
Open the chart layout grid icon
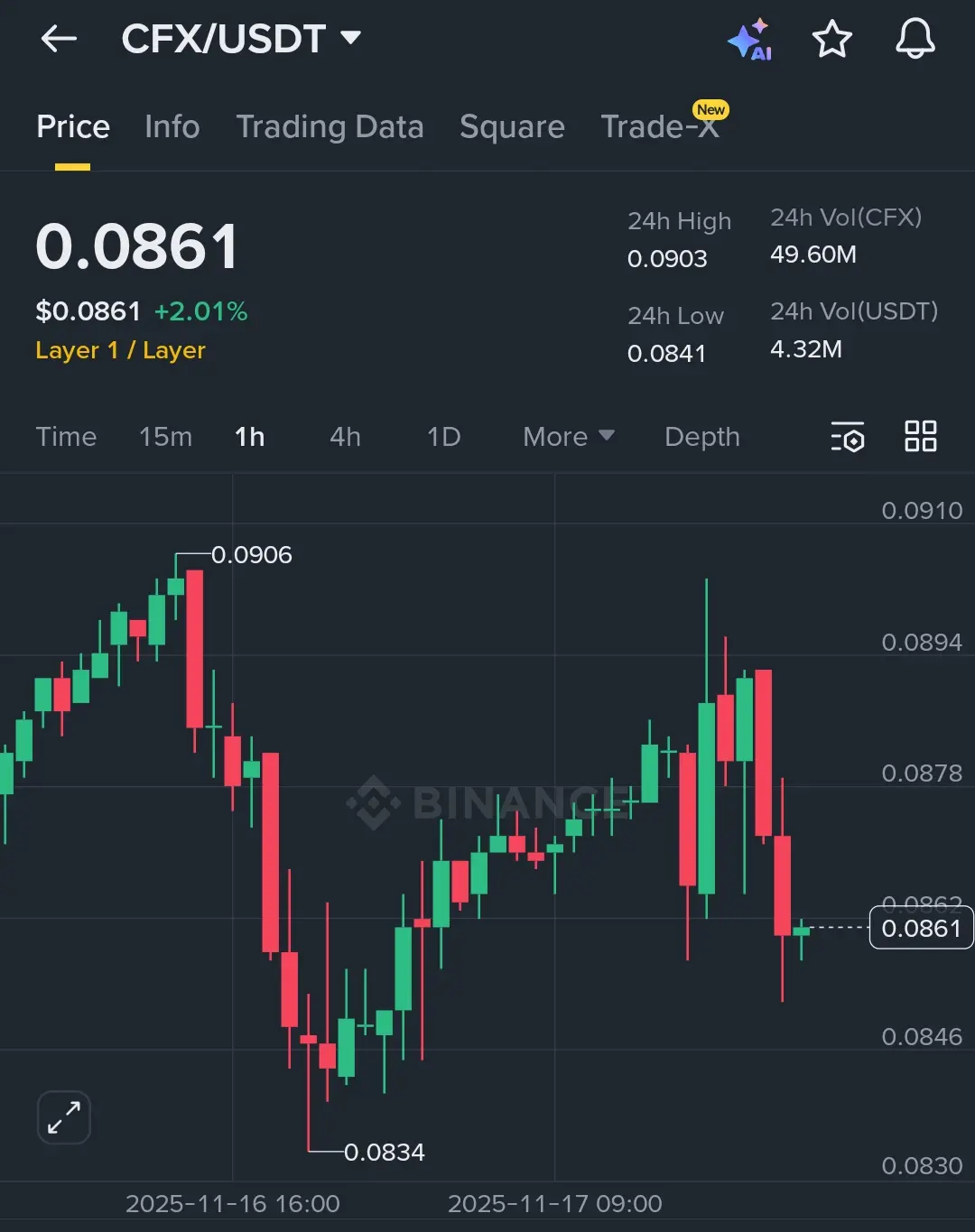921,437
